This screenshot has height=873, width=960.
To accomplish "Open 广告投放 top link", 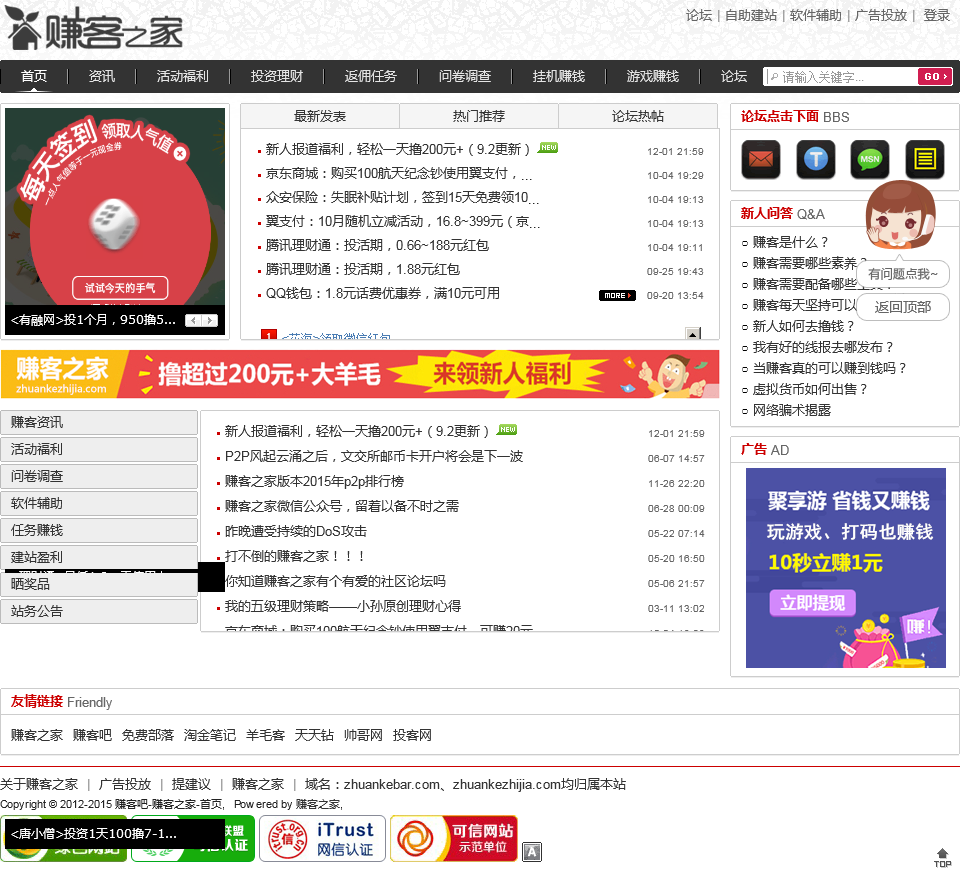I will (880, 15).
